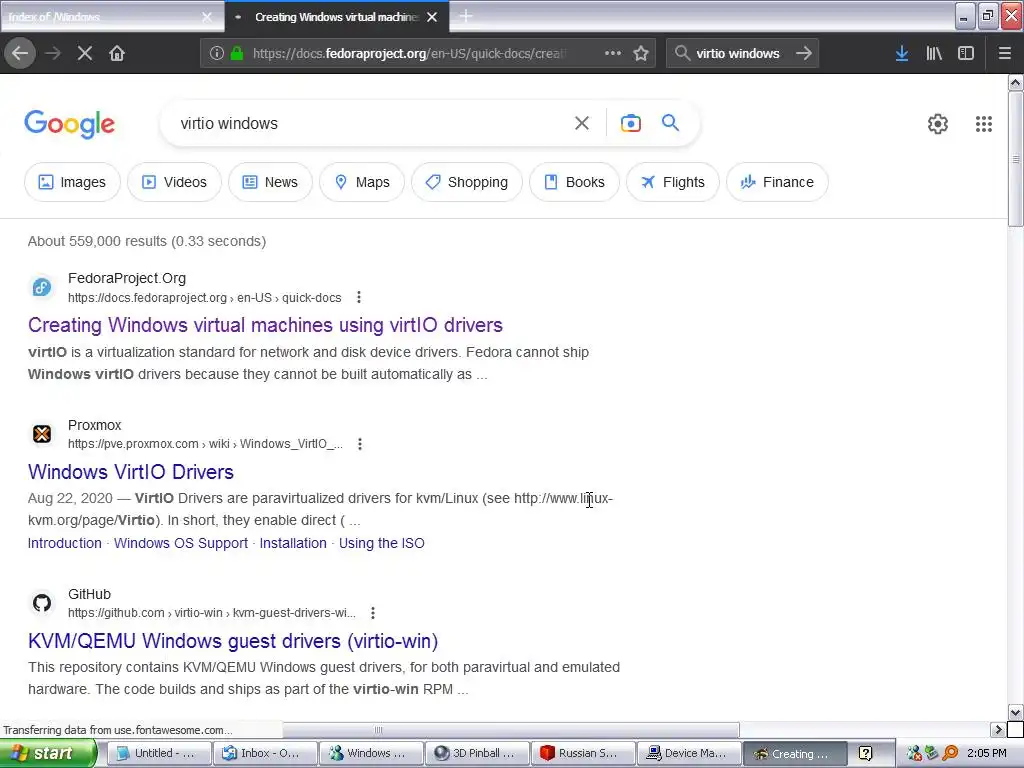The image size is (1024, 768).
Task: Switch to Untitled taskbar window
Action: point(159,753)
